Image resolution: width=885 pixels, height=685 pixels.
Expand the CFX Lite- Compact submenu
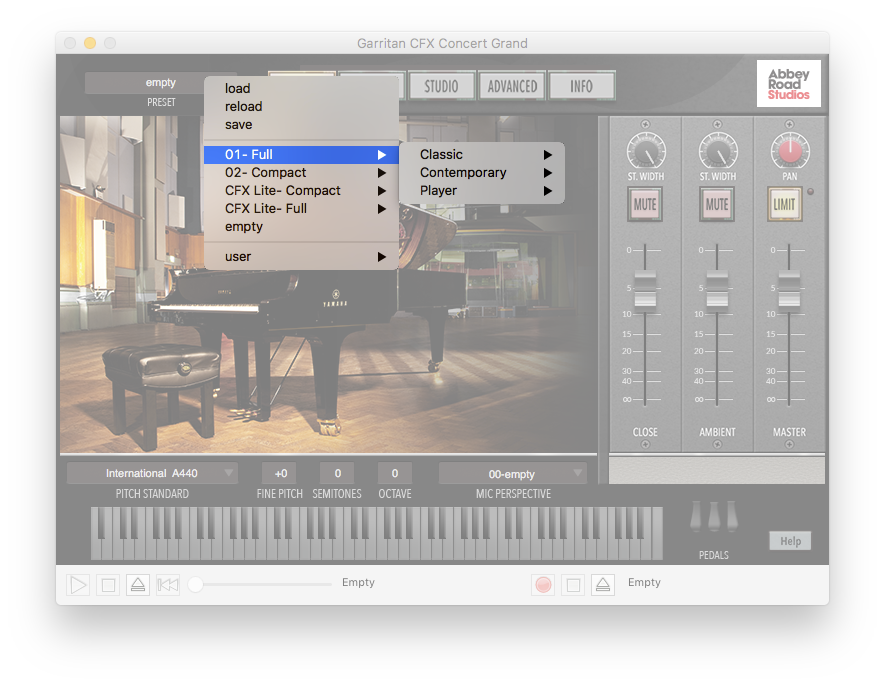point(301,191)
